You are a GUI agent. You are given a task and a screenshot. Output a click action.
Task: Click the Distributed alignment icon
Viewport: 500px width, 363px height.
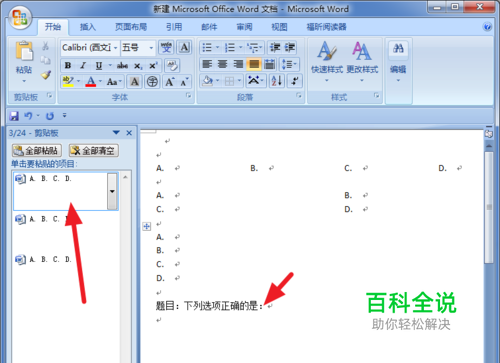click(x=269, y=64)
